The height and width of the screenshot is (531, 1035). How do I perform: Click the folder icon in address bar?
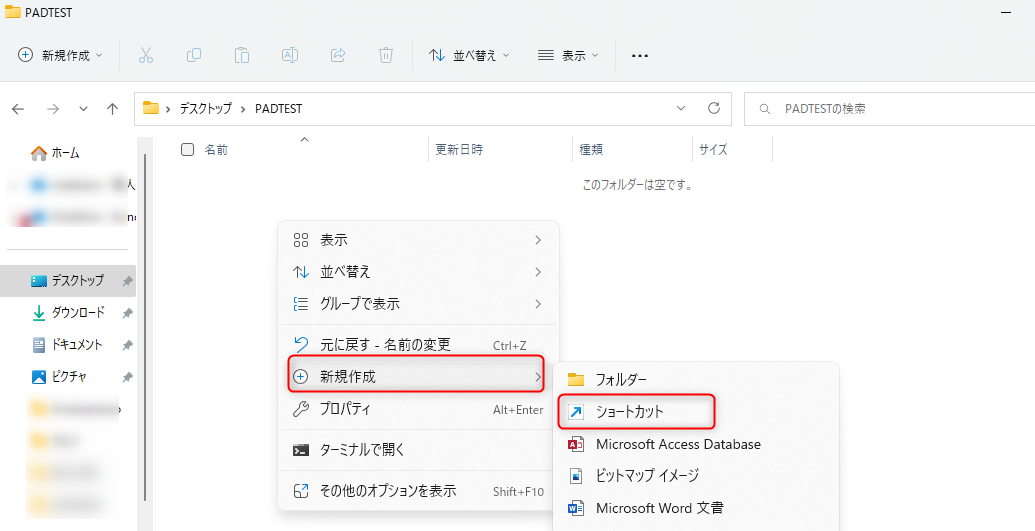[151, 108]
